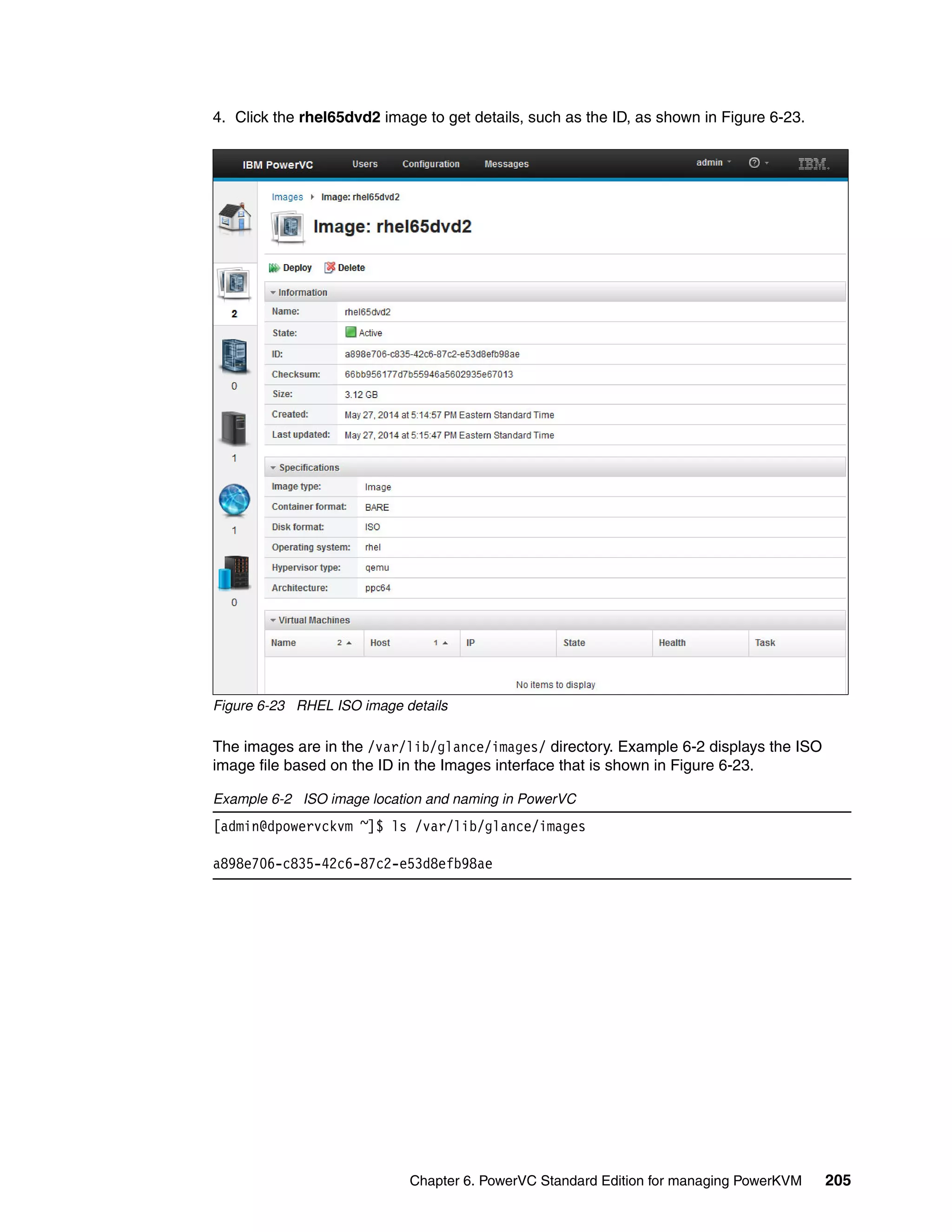Open the Images icon showing count 2
Viewport: 952px width, 1232px height.
[235, 284]
